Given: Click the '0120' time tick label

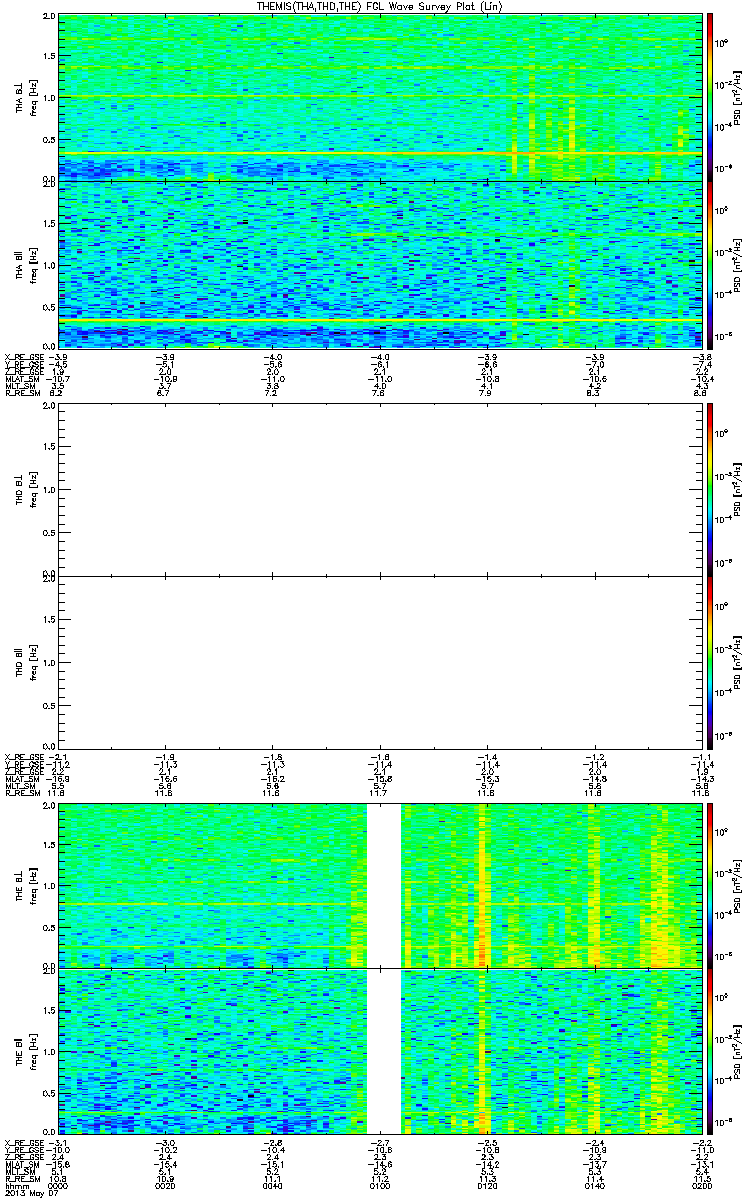Looking at the screenshot, I should (488, 1188).
